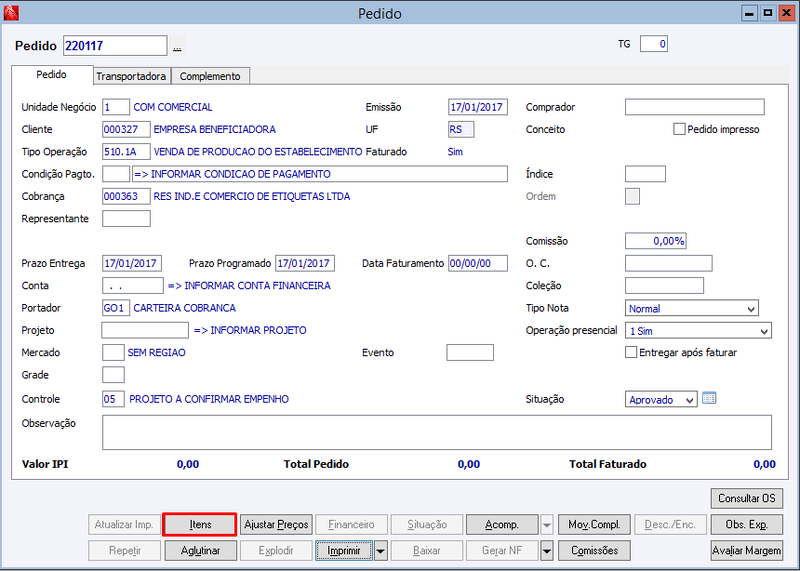This screenshot has height=571, width=800.
Task: Click the Cobrança code field 000363
Action: point(126,196)
